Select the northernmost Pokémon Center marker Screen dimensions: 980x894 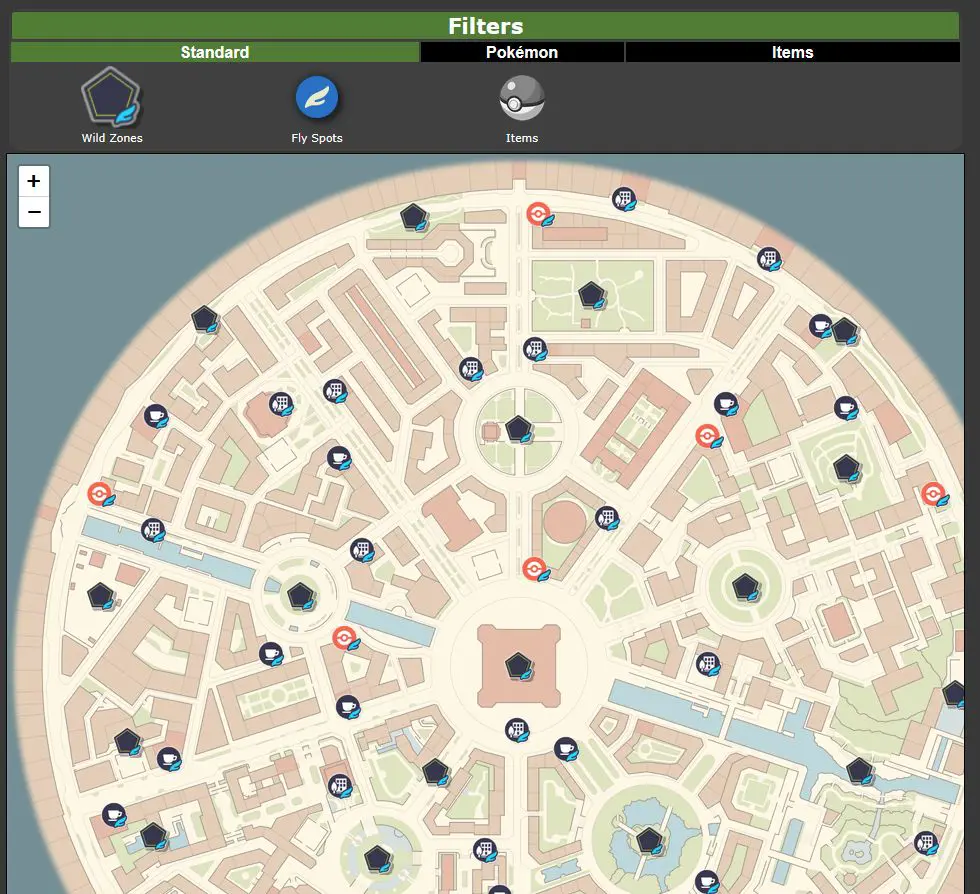click(539, 214)
